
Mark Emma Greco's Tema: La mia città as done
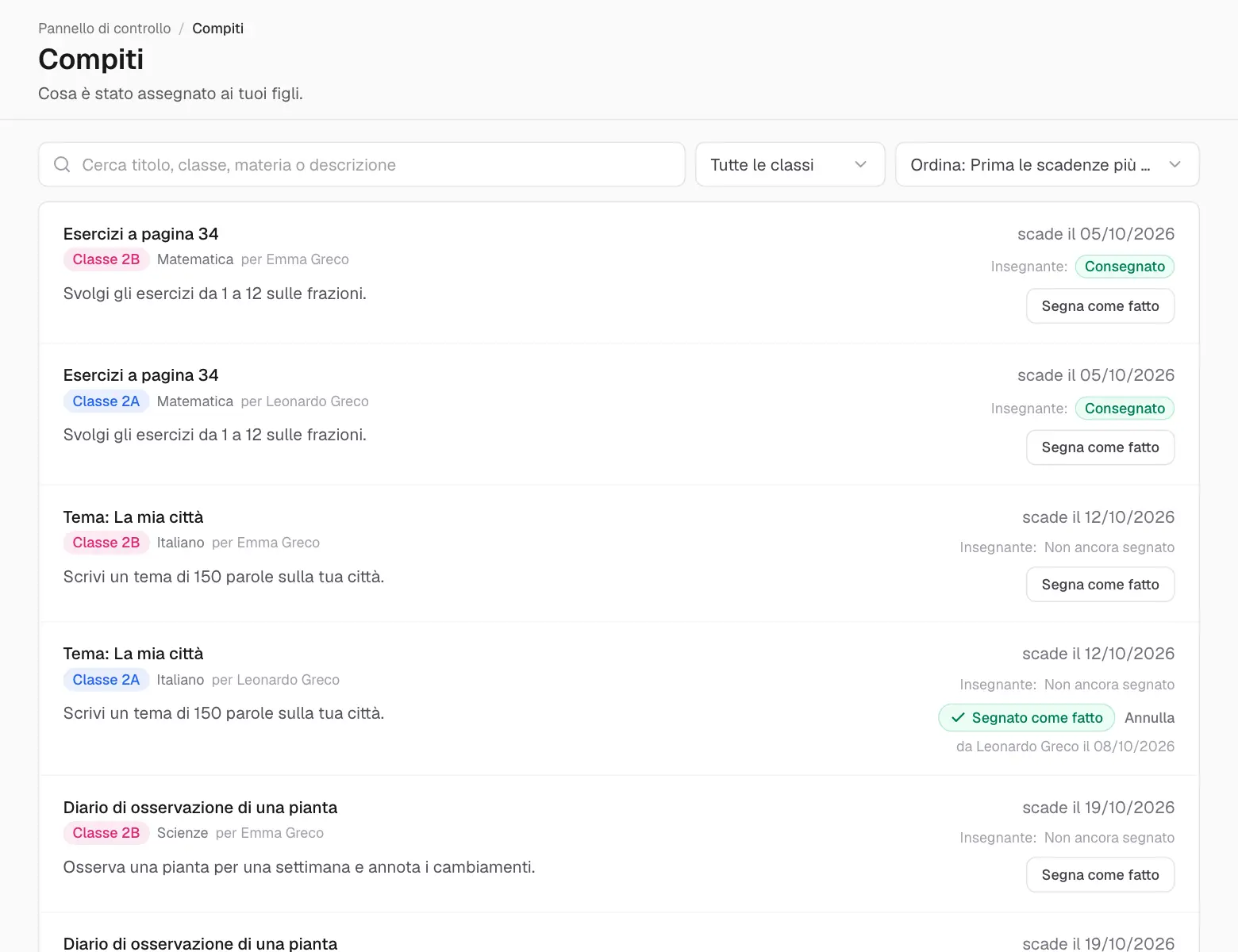point(1100,585)
